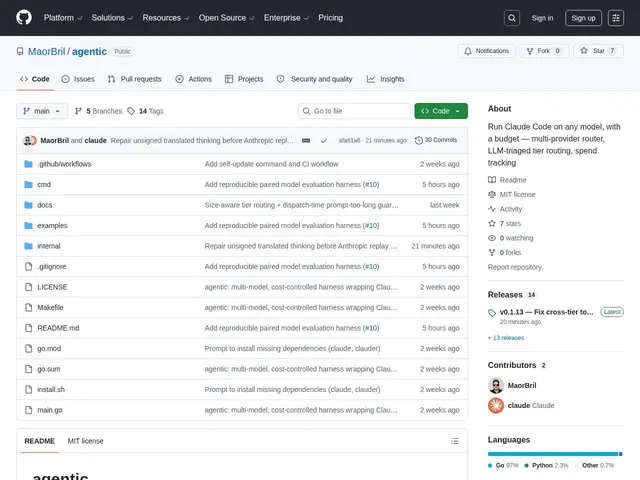
Task: Click the Sign in link
Action: click(542, 18)
